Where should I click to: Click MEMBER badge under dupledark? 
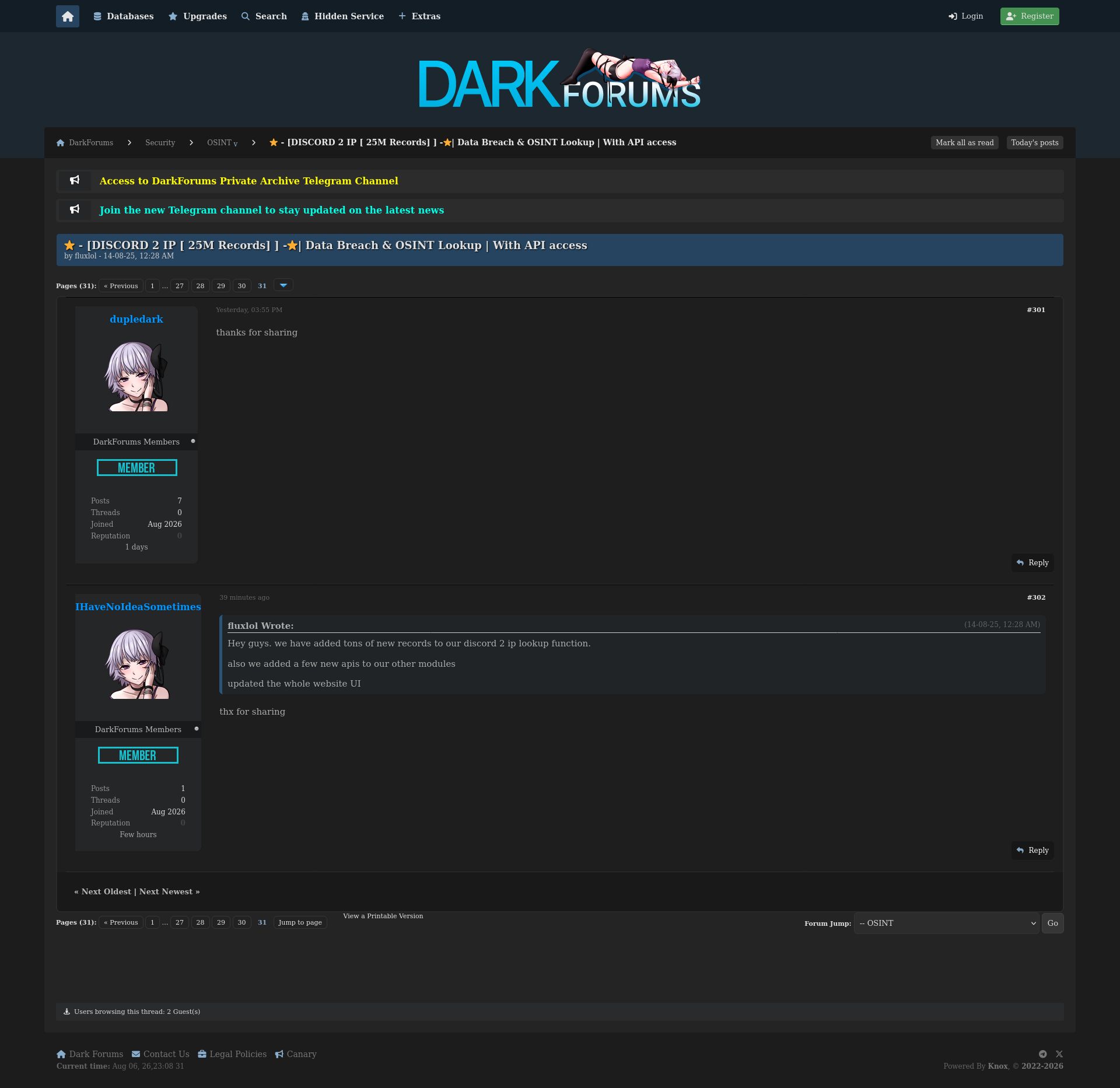click(137, 468)
